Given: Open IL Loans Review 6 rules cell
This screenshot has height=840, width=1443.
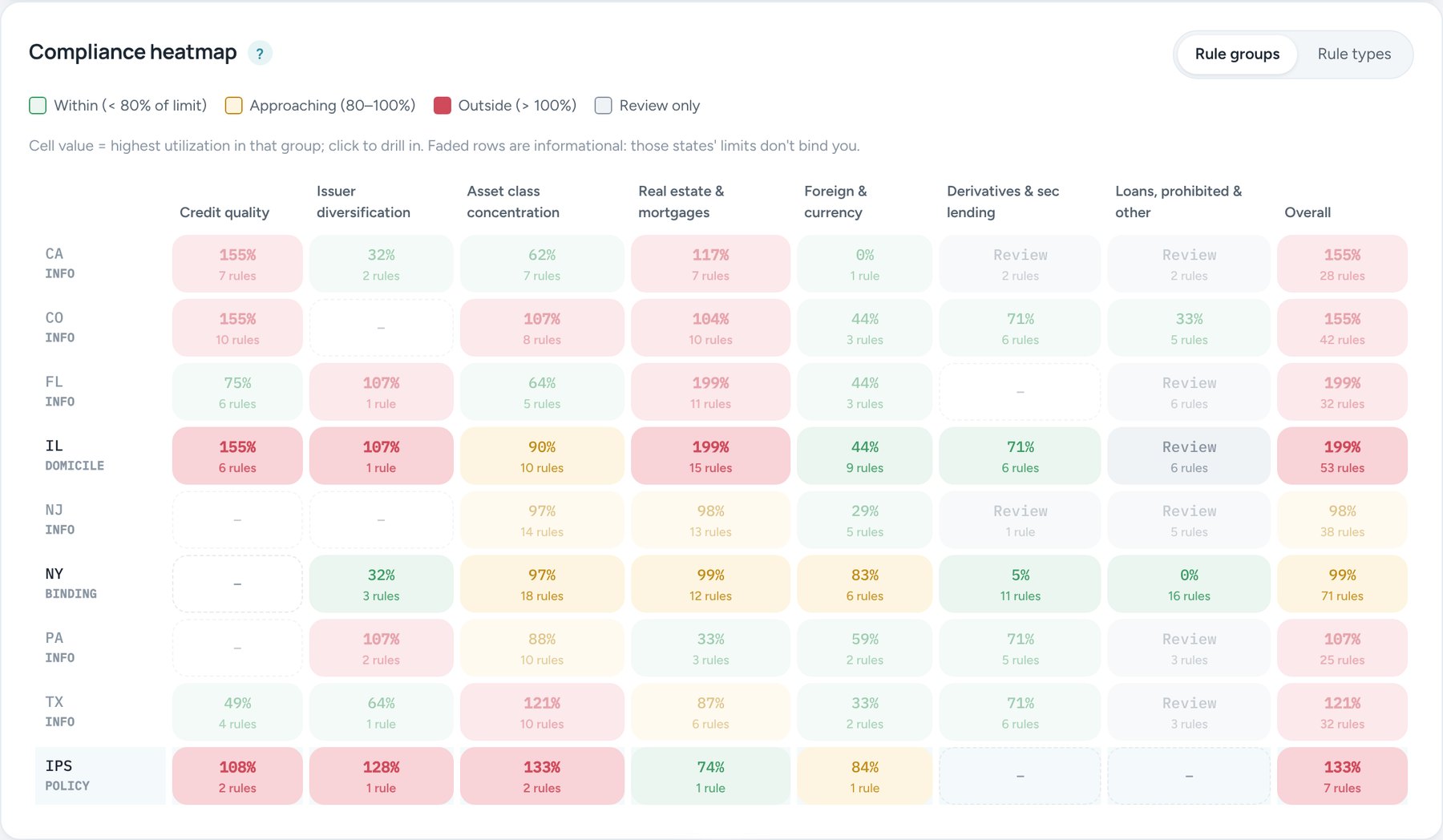Looking at the screenshot, I should click(1189, 455).
